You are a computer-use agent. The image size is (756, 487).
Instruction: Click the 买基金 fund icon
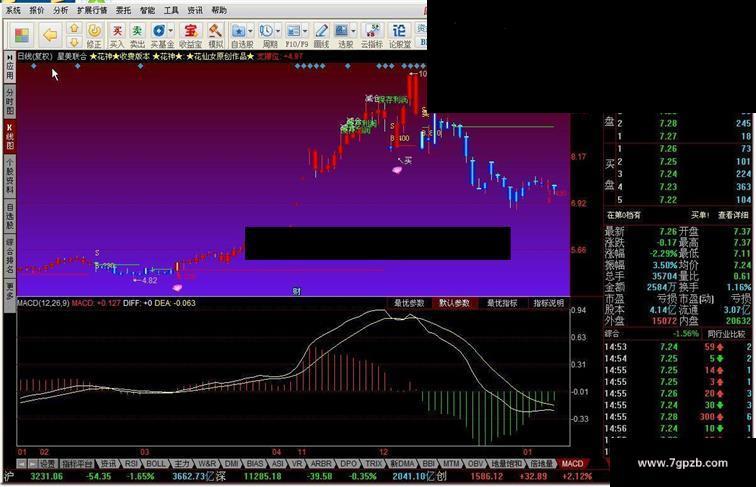(x=159, y=31)
